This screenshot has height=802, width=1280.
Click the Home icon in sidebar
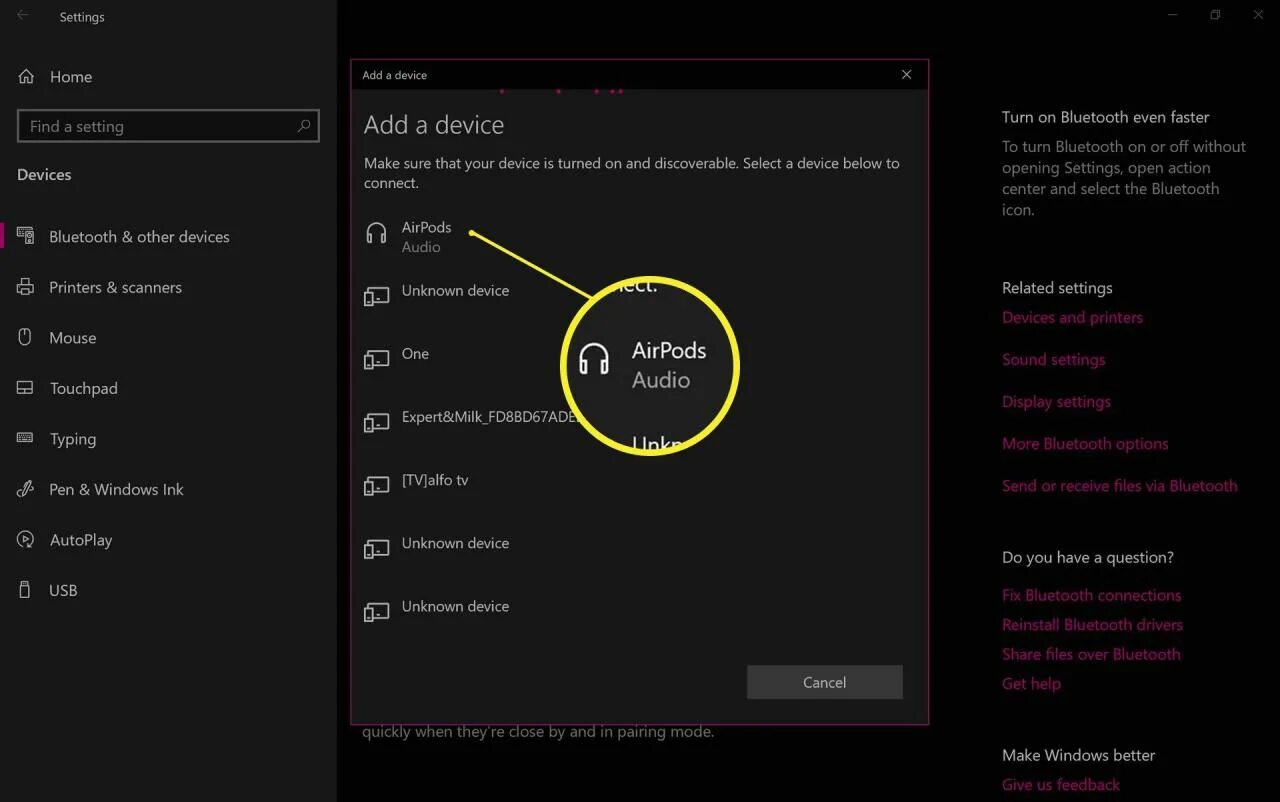(x=27, y=76)
